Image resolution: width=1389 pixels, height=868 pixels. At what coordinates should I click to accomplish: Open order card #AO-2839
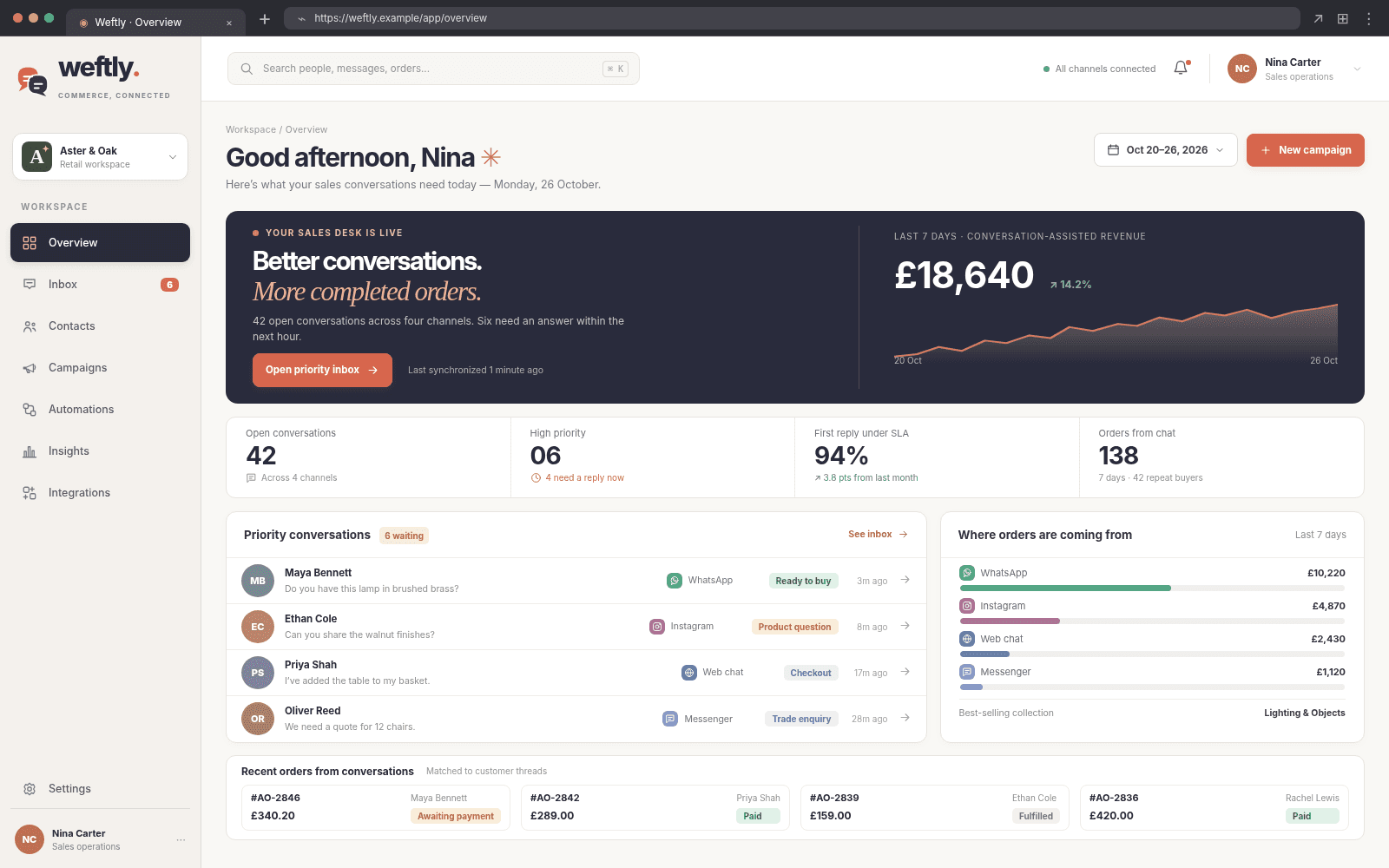click(x=935, y=807)
